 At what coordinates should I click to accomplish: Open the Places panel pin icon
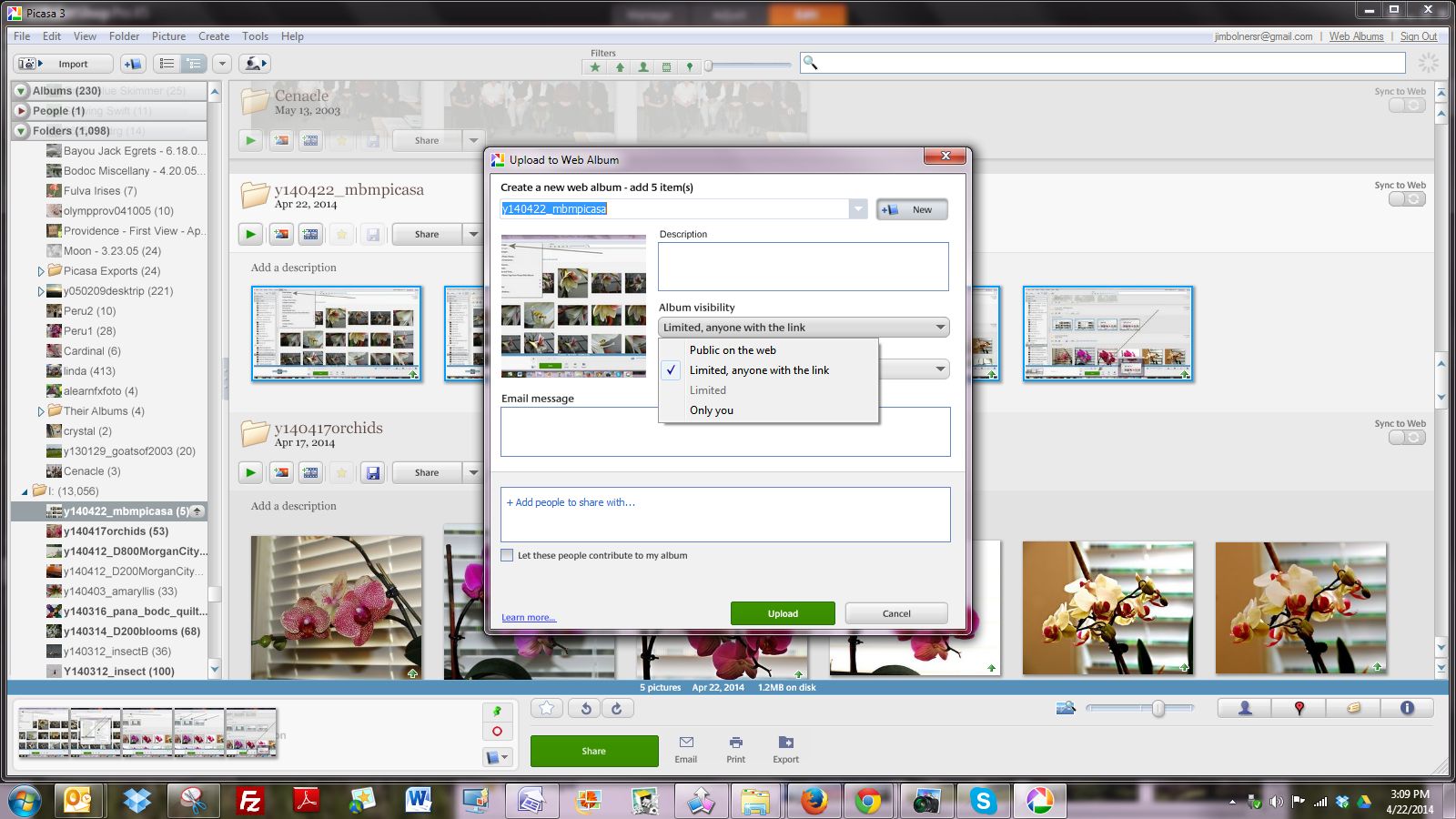[x=1299, y=708]
